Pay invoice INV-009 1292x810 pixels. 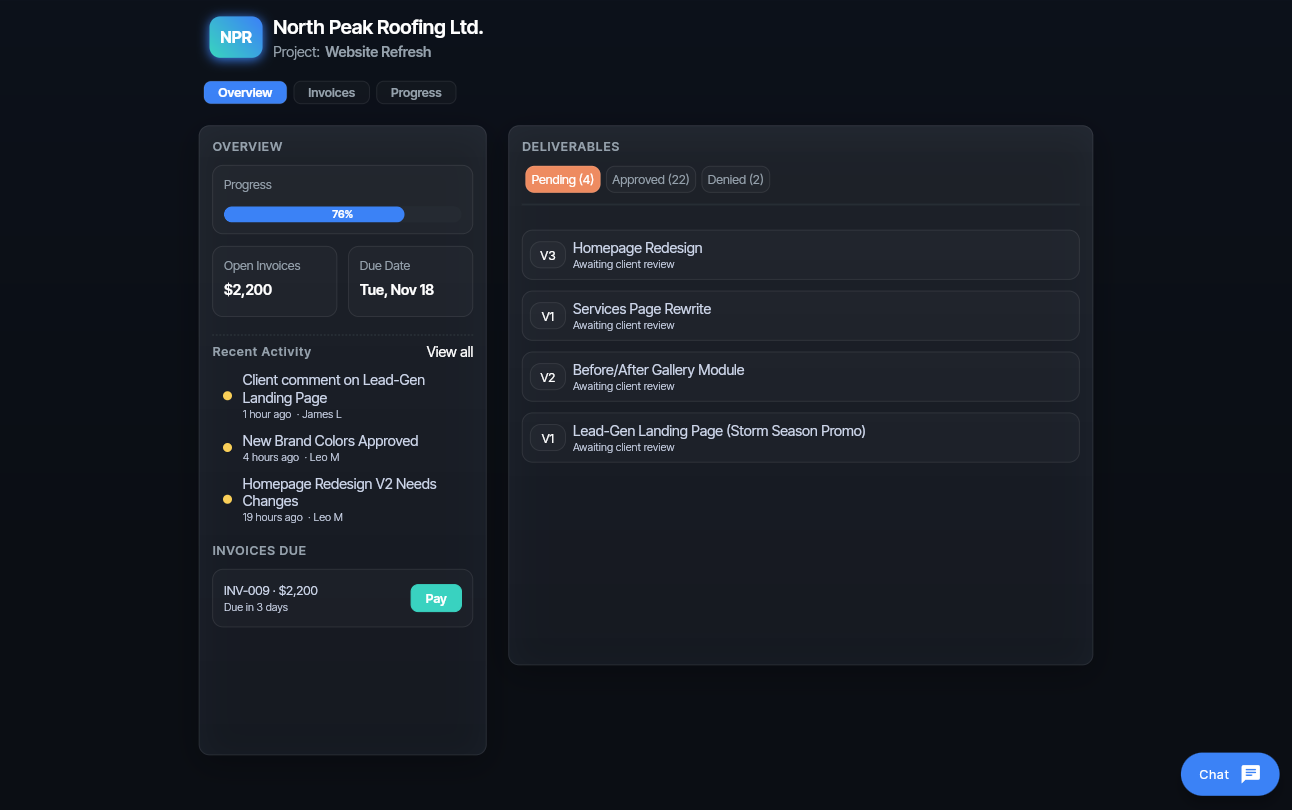coord(436,598)
